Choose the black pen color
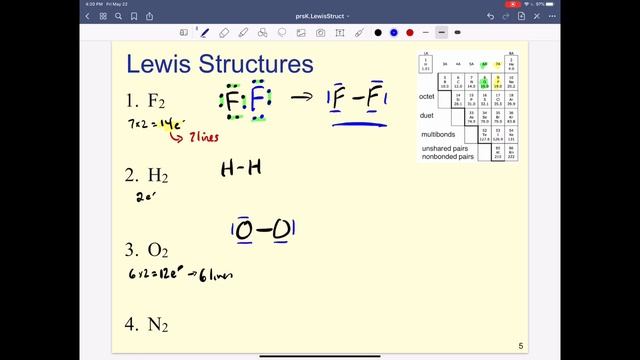This screenshot has width=640, height=360. tap(378, 33)
